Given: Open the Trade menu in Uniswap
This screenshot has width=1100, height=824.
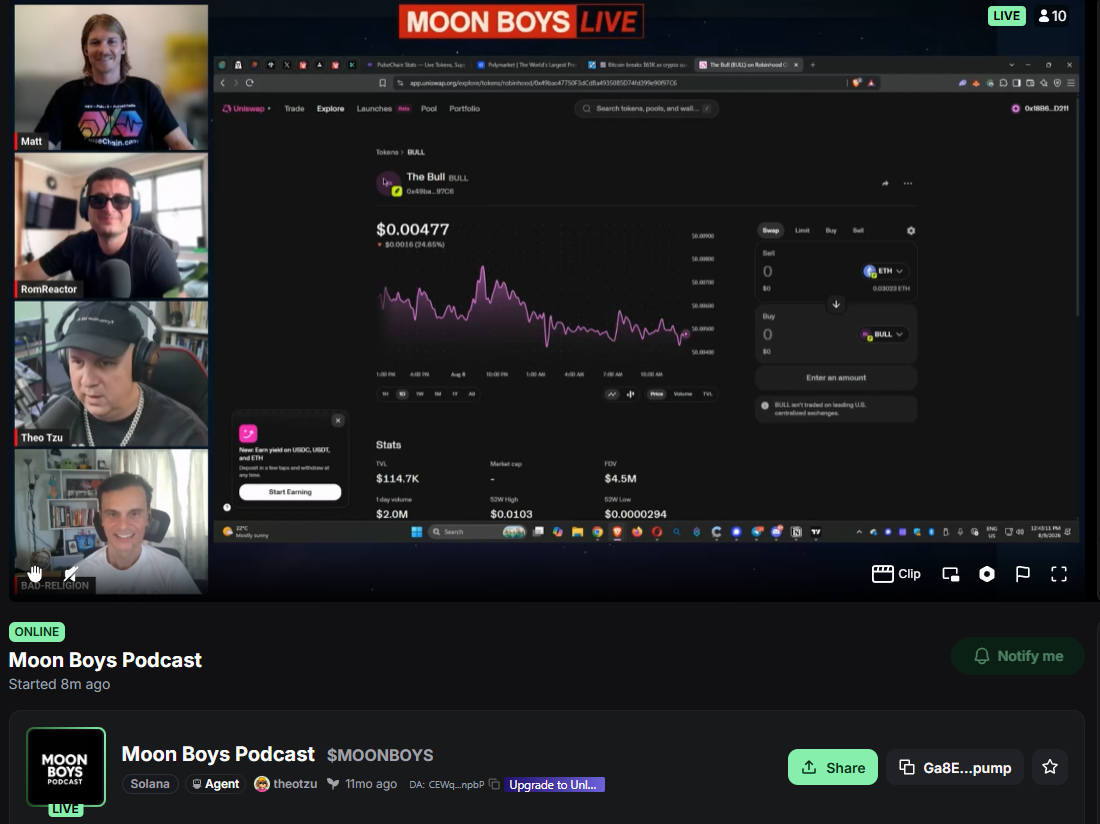Looking at the screenshot, I should (294, 109).
